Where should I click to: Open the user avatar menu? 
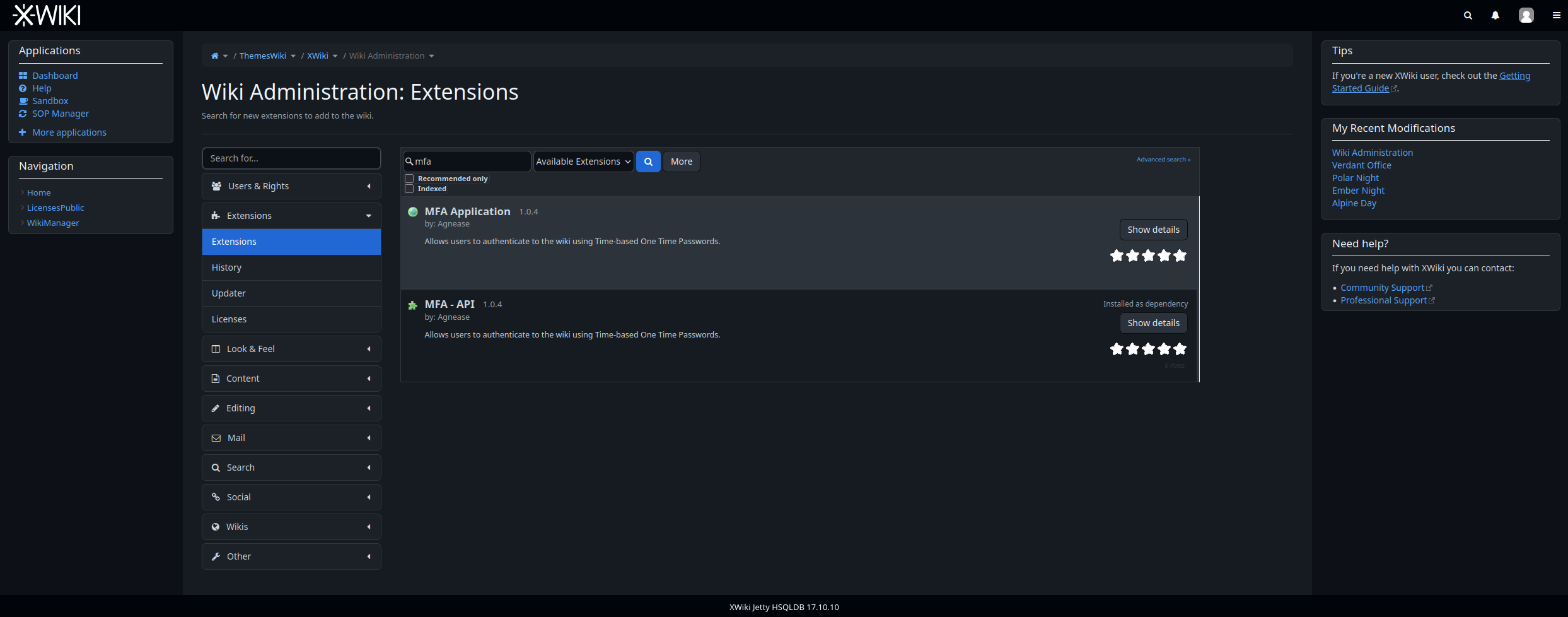tap(1526, 15)
